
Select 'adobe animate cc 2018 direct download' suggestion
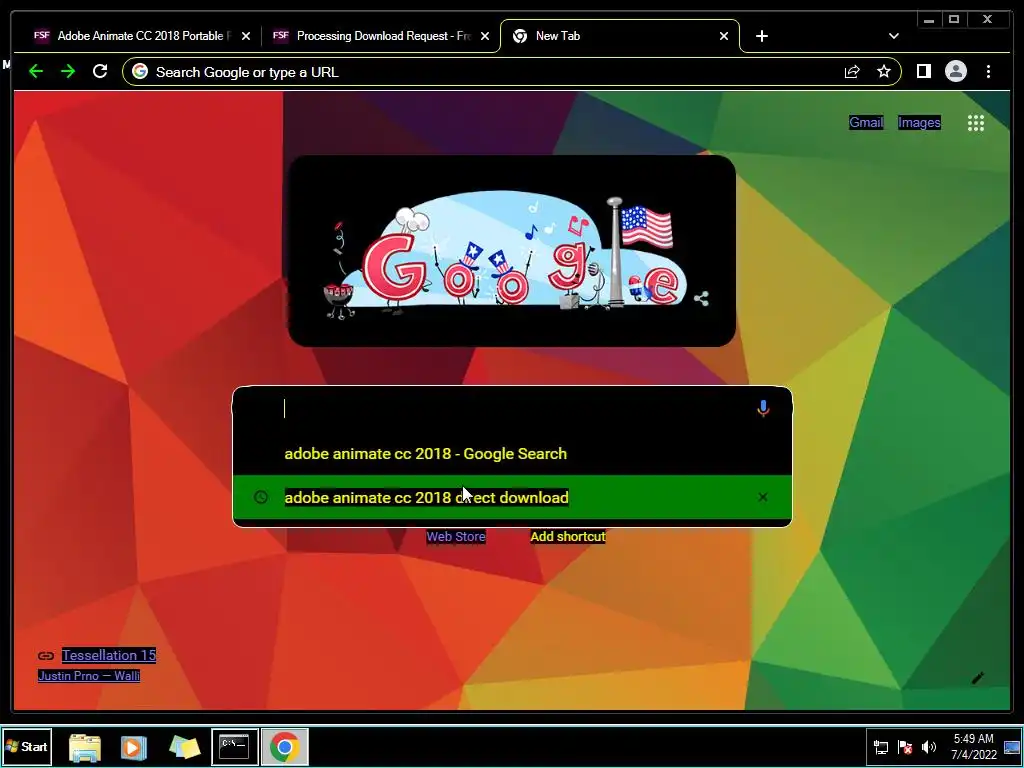pyautogui.click(x=512, y=498)
